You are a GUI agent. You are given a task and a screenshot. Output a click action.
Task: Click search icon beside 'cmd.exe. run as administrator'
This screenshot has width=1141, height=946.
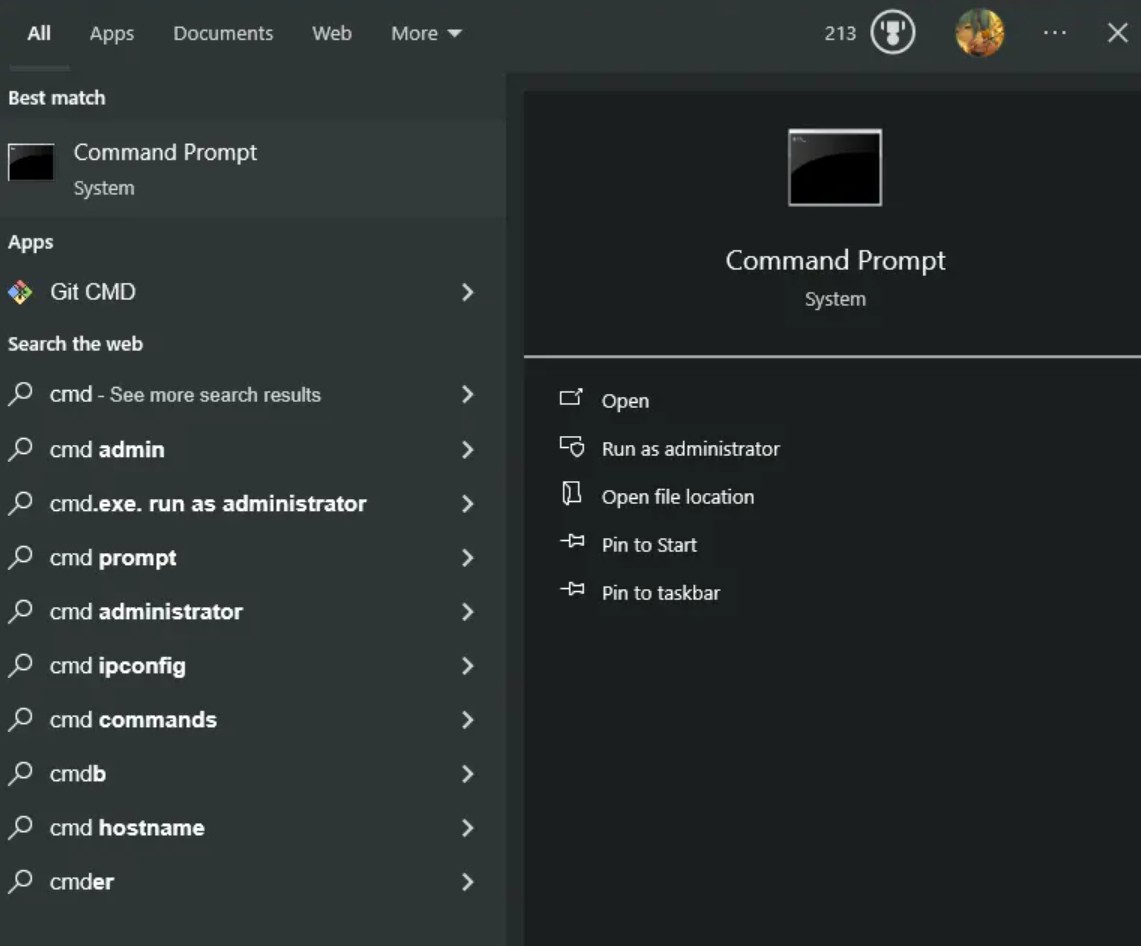(20, 503)
